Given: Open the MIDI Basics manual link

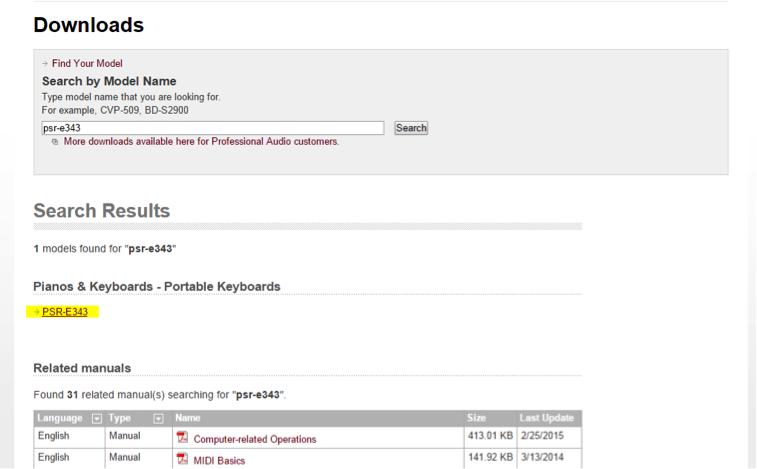Looking at the screenshot, I should point(219,460).
